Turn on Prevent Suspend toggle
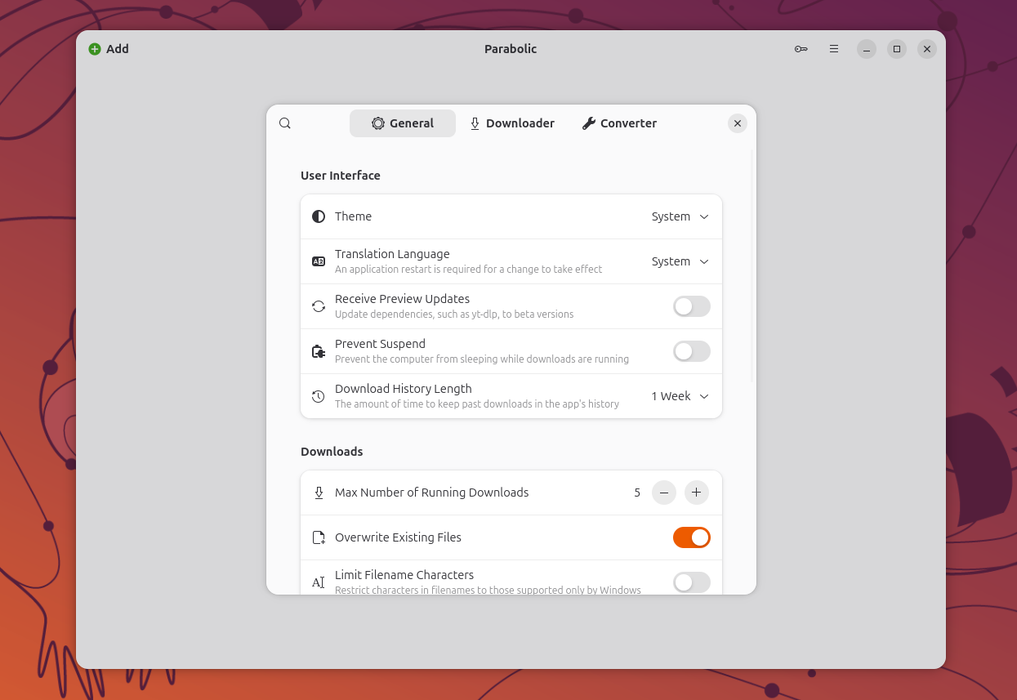1017x700 pixels. [x=691, y=352]
